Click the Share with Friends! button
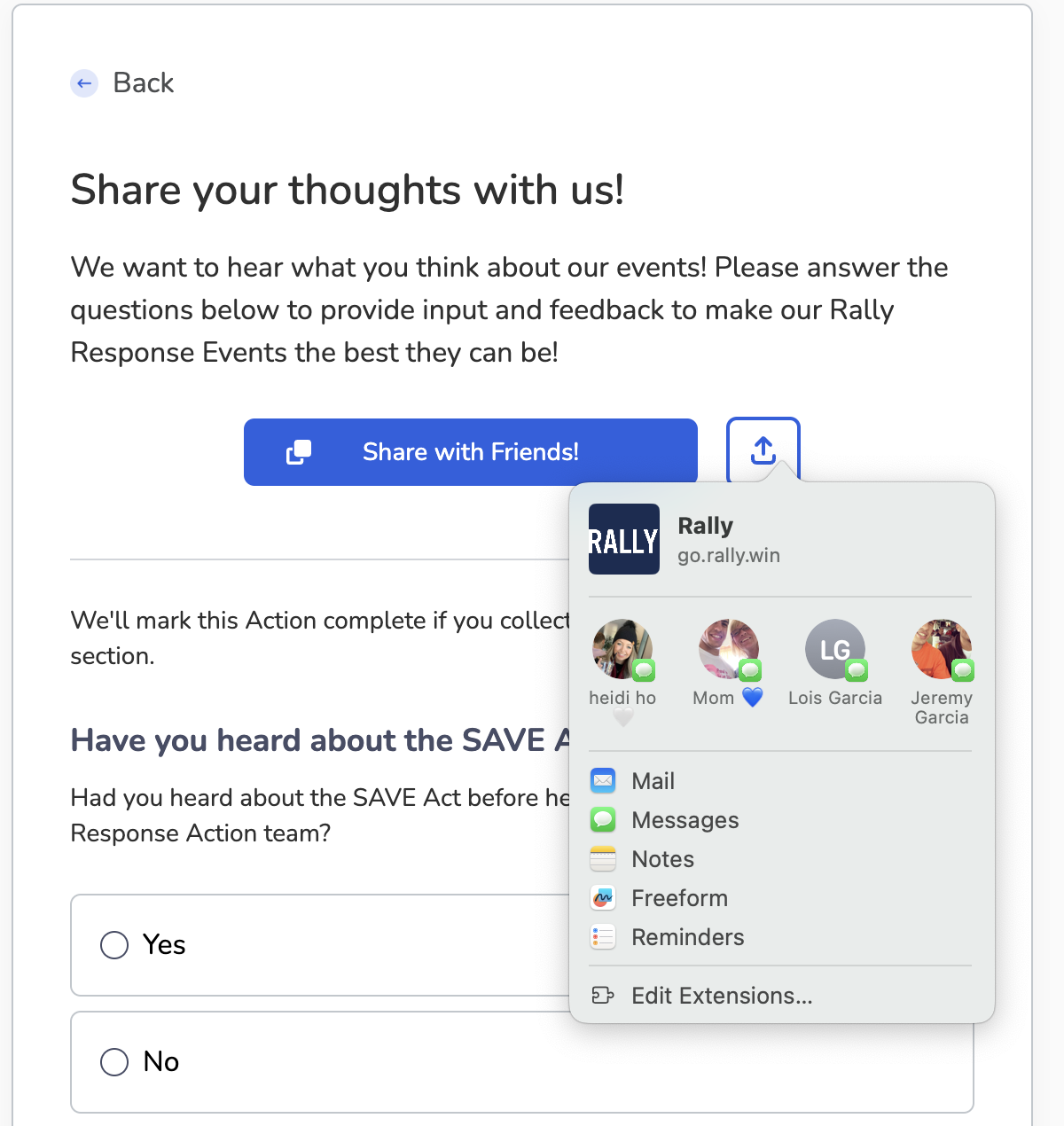This screenshot has height=1126, width=1064. tap(471, 452)
